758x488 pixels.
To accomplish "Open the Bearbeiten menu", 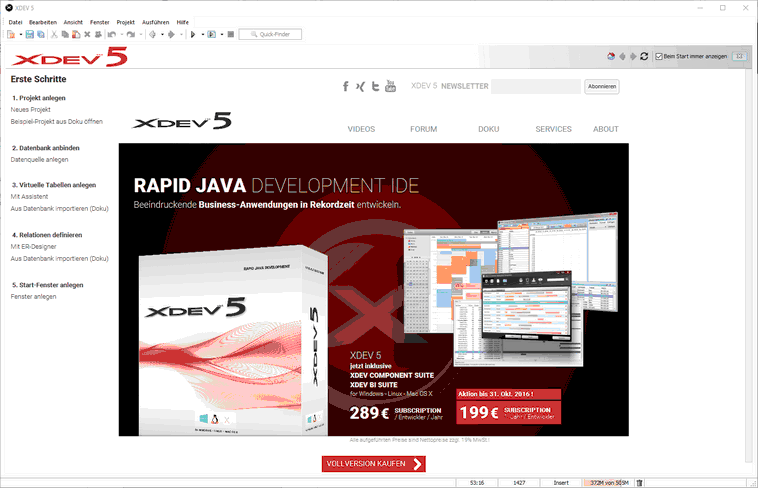I will click(x=43, y=22).
